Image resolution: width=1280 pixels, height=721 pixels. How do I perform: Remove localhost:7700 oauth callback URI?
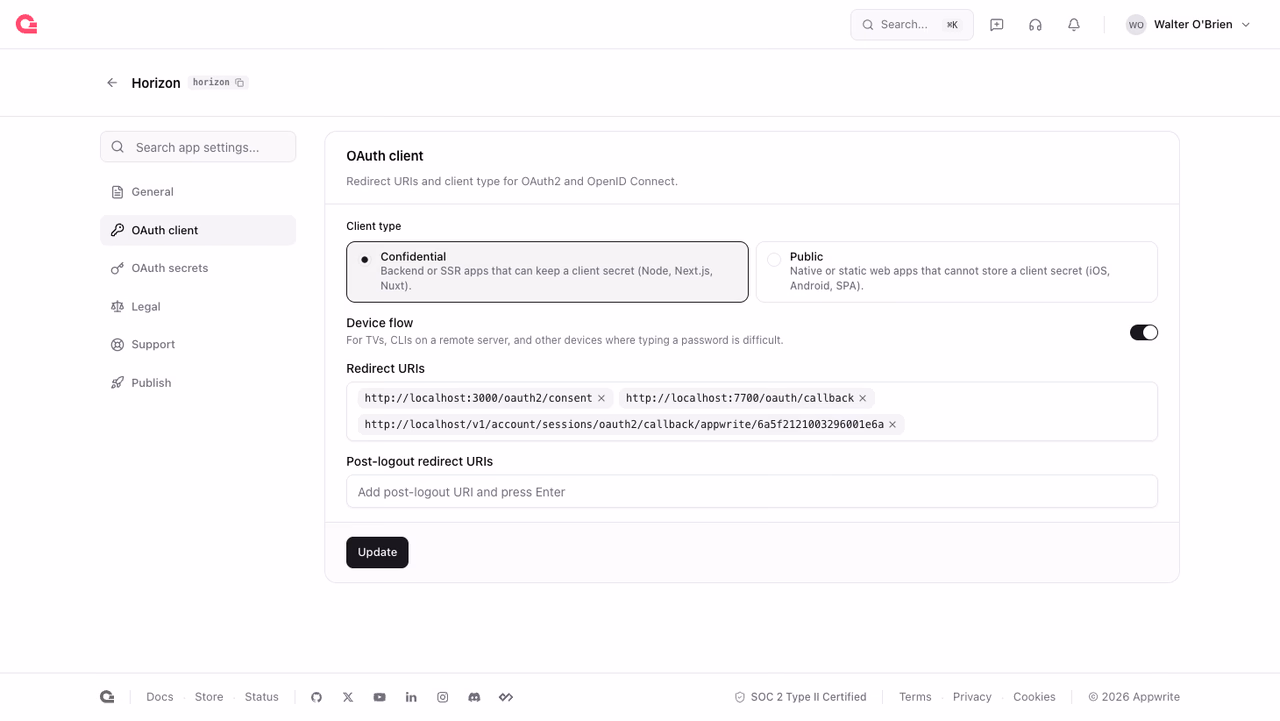pyautogui.click(x=863, y=398)
